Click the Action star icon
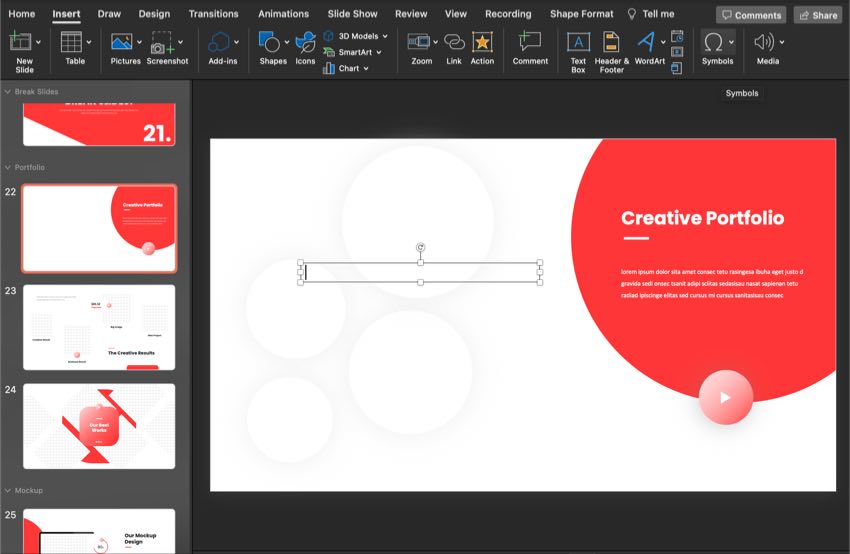 coord(482,42)
